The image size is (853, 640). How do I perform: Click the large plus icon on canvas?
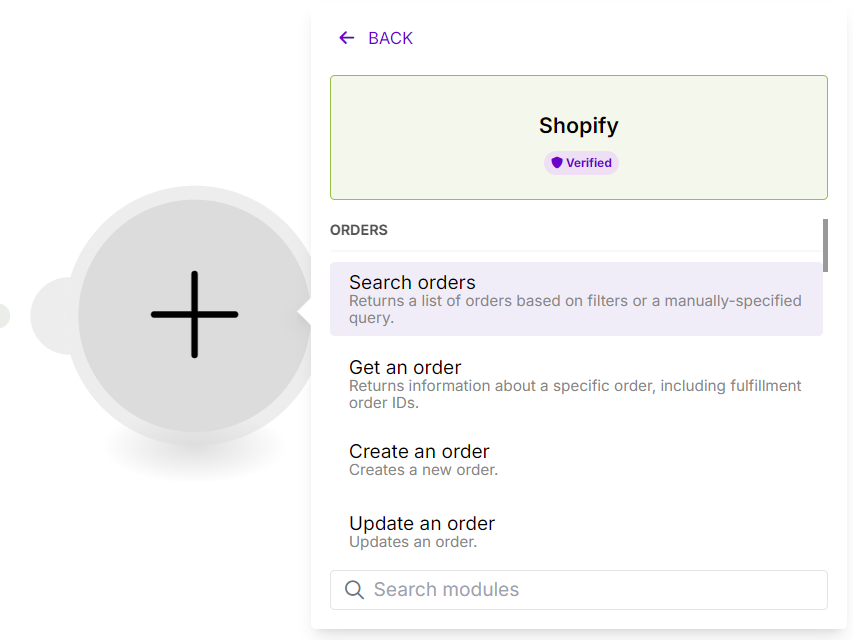click(x=195, y=314)
